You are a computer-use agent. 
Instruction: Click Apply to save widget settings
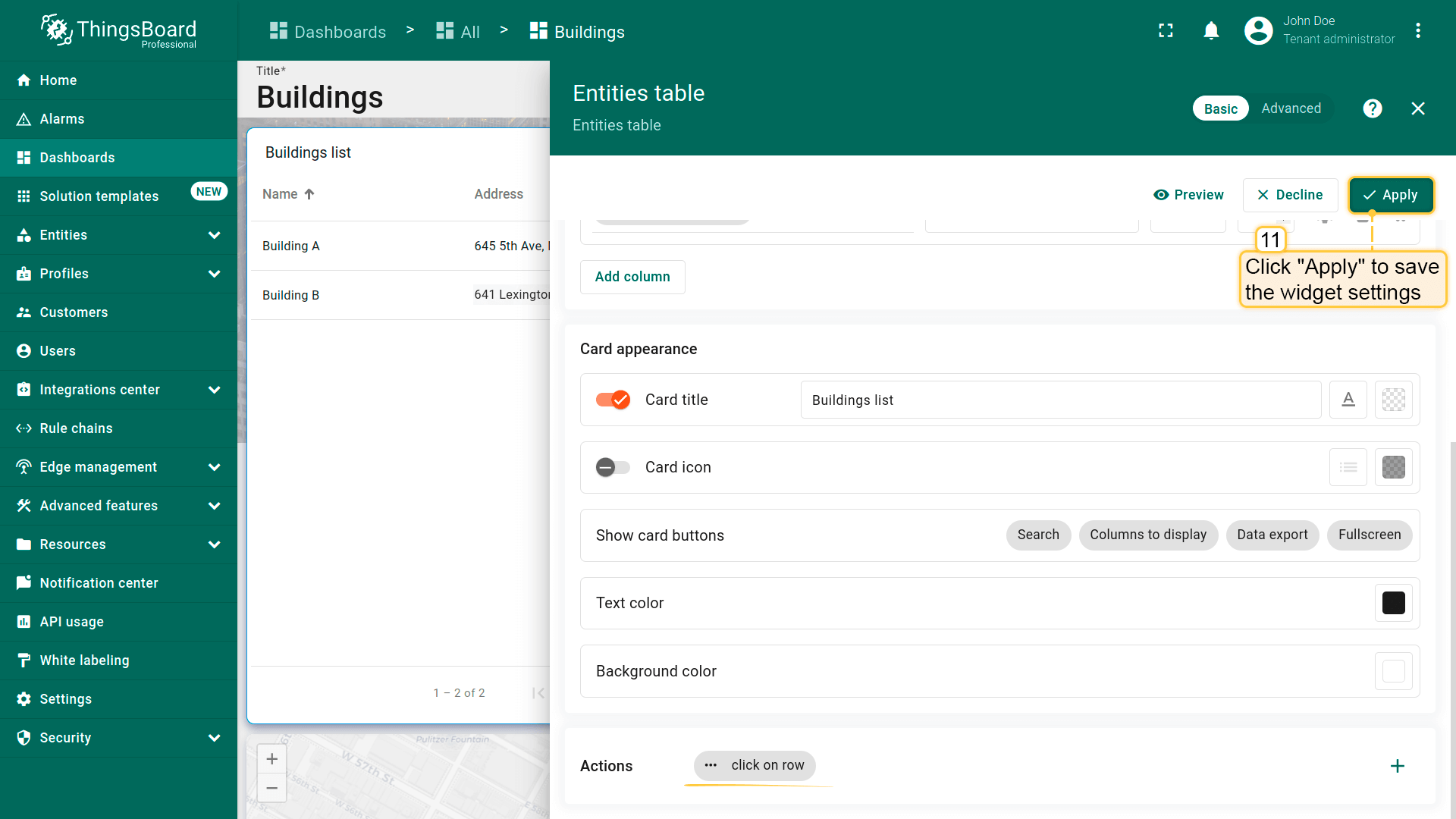pos(1391,195)
